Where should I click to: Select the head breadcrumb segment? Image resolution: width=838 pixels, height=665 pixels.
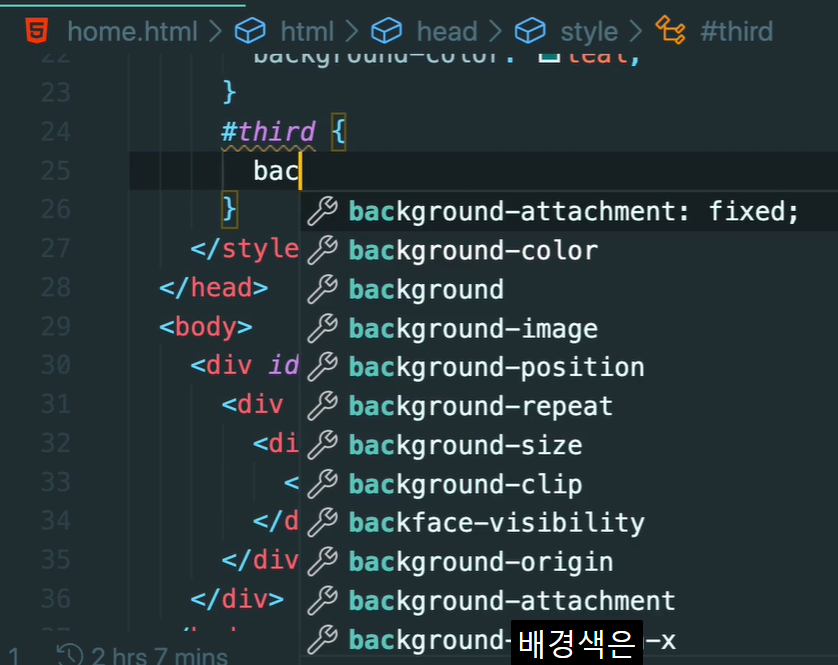447,32
